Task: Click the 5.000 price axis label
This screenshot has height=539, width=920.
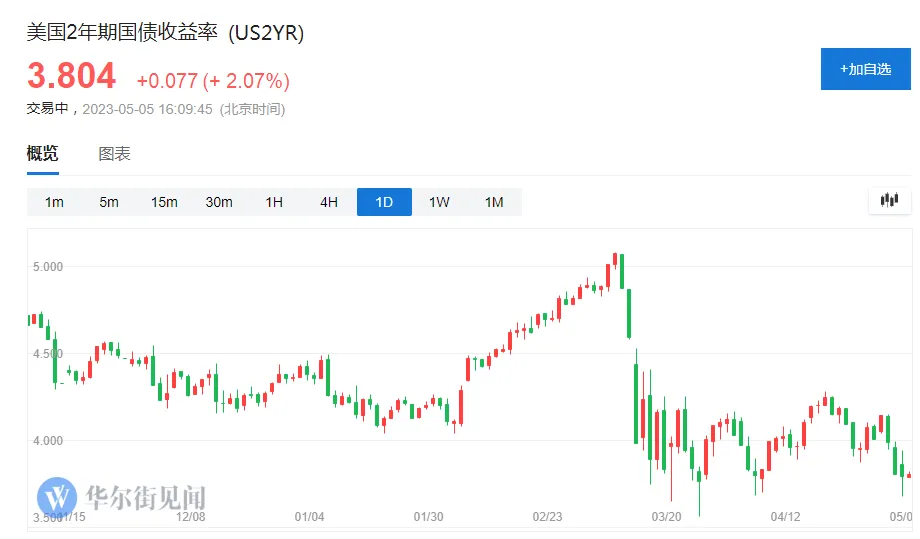Action: point(47,267)
